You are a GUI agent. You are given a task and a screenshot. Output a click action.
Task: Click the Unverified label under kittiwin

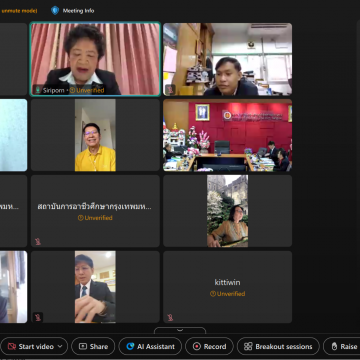(228, 294)
